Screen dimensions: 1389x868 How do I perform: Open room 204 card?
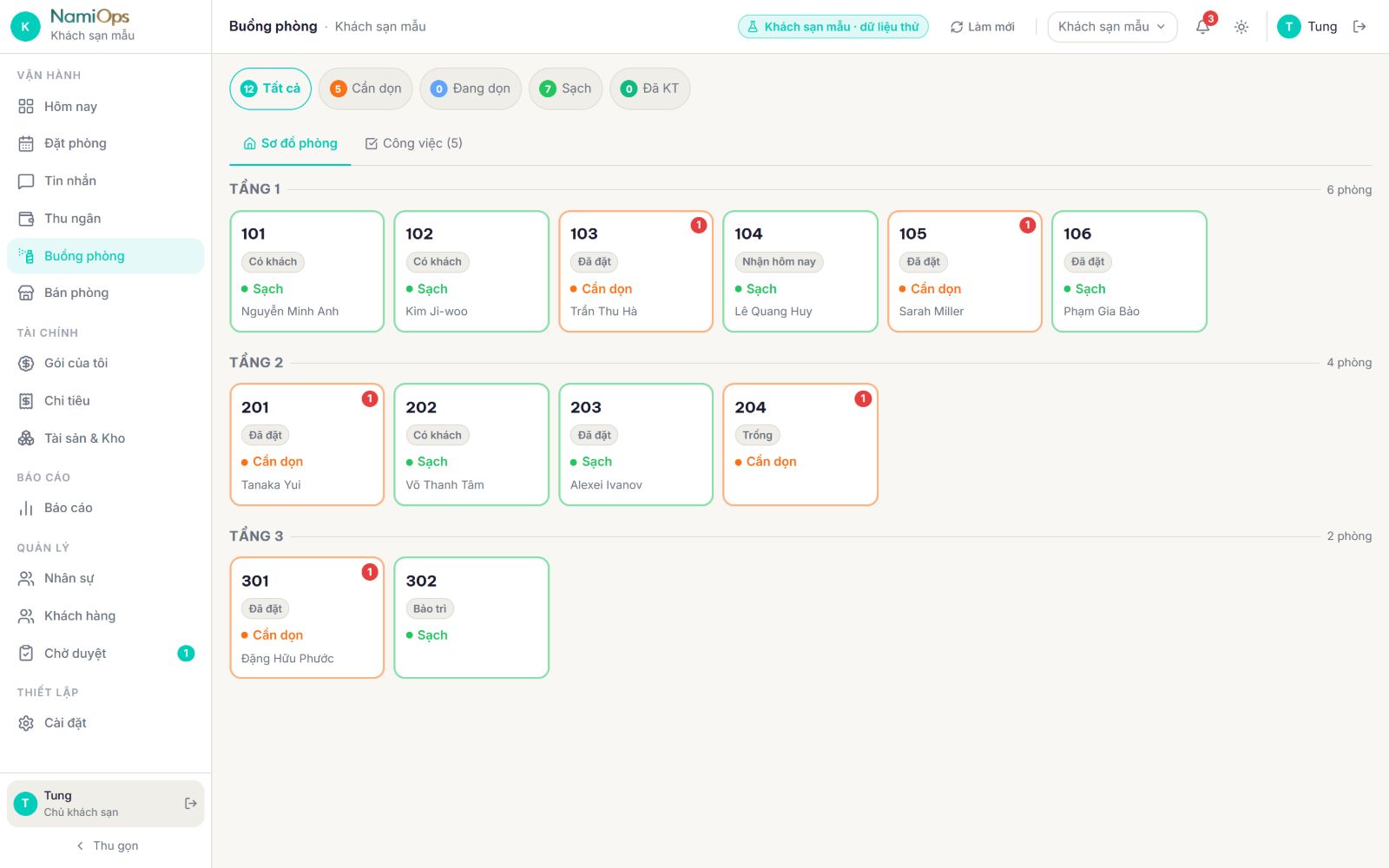[800, 444]
